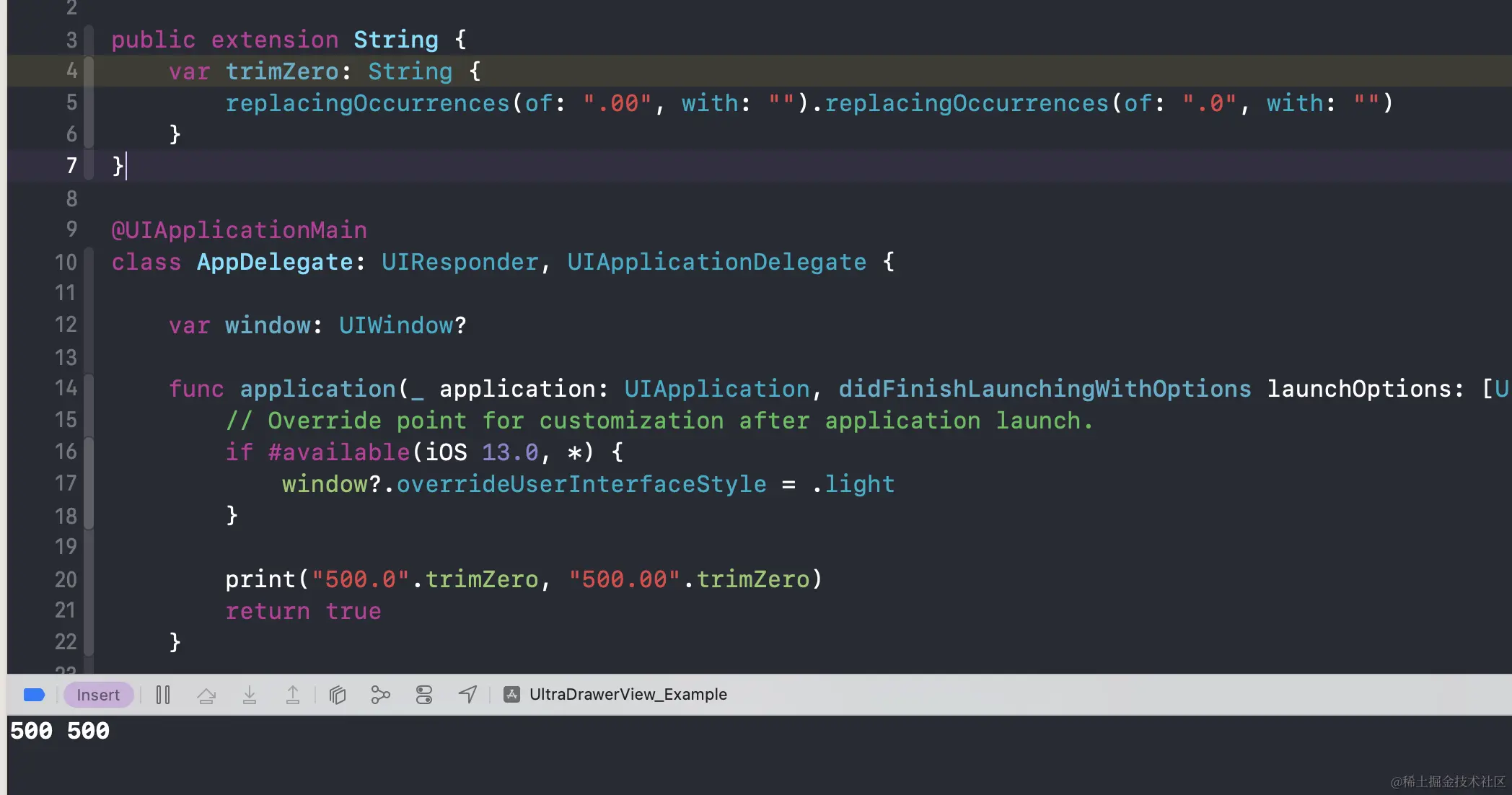1512x795 pixels.
Task: Add a breakpoint on line number 20
Action: click(65, 579)
